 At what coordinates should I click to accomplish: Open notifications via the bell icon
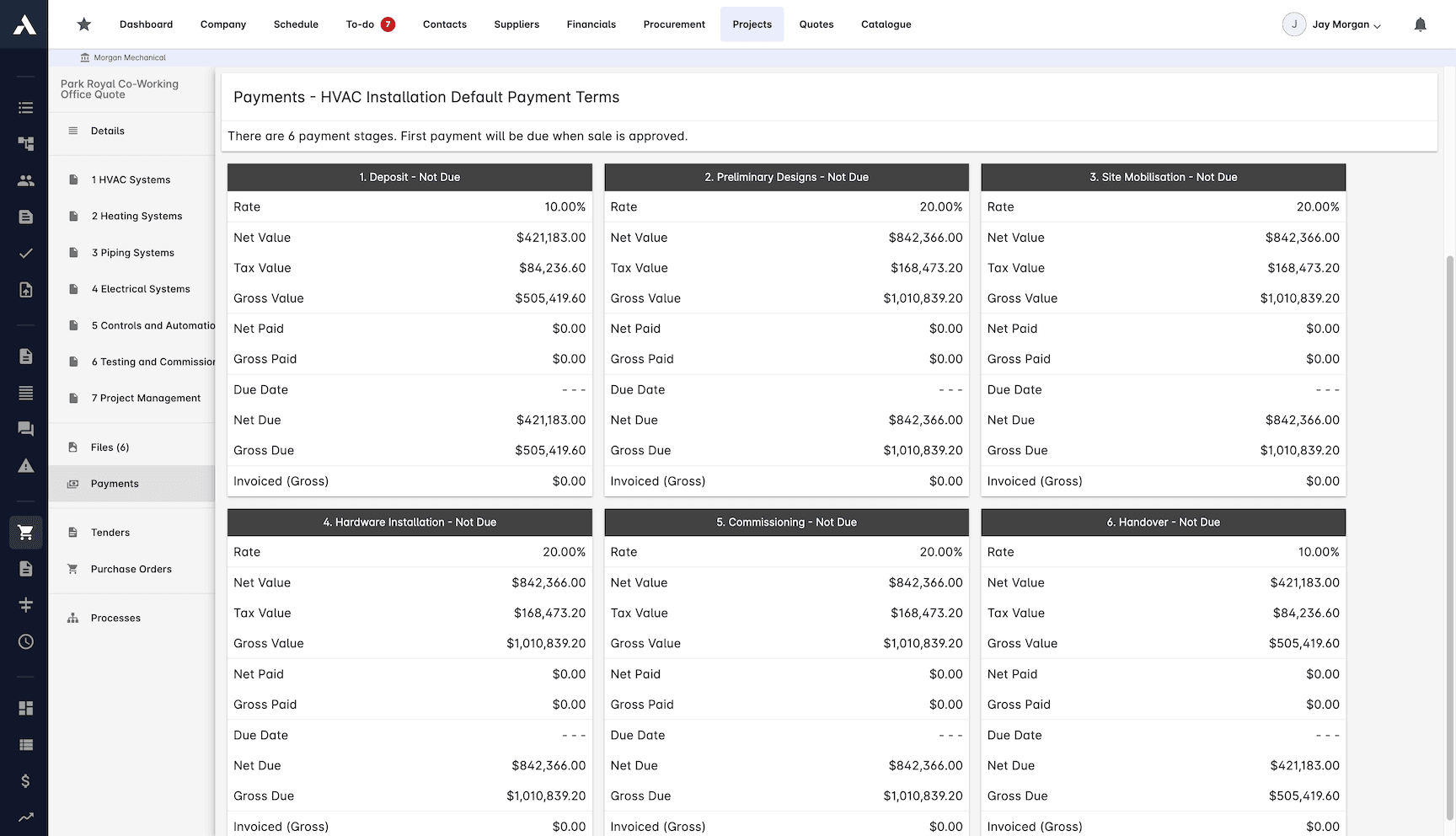[1420, 24]
